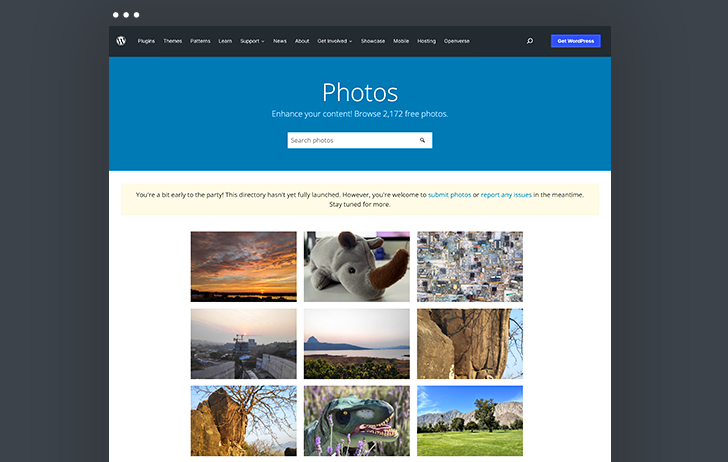
Task: Focus the Search photos input field
Action: point(360,140)
